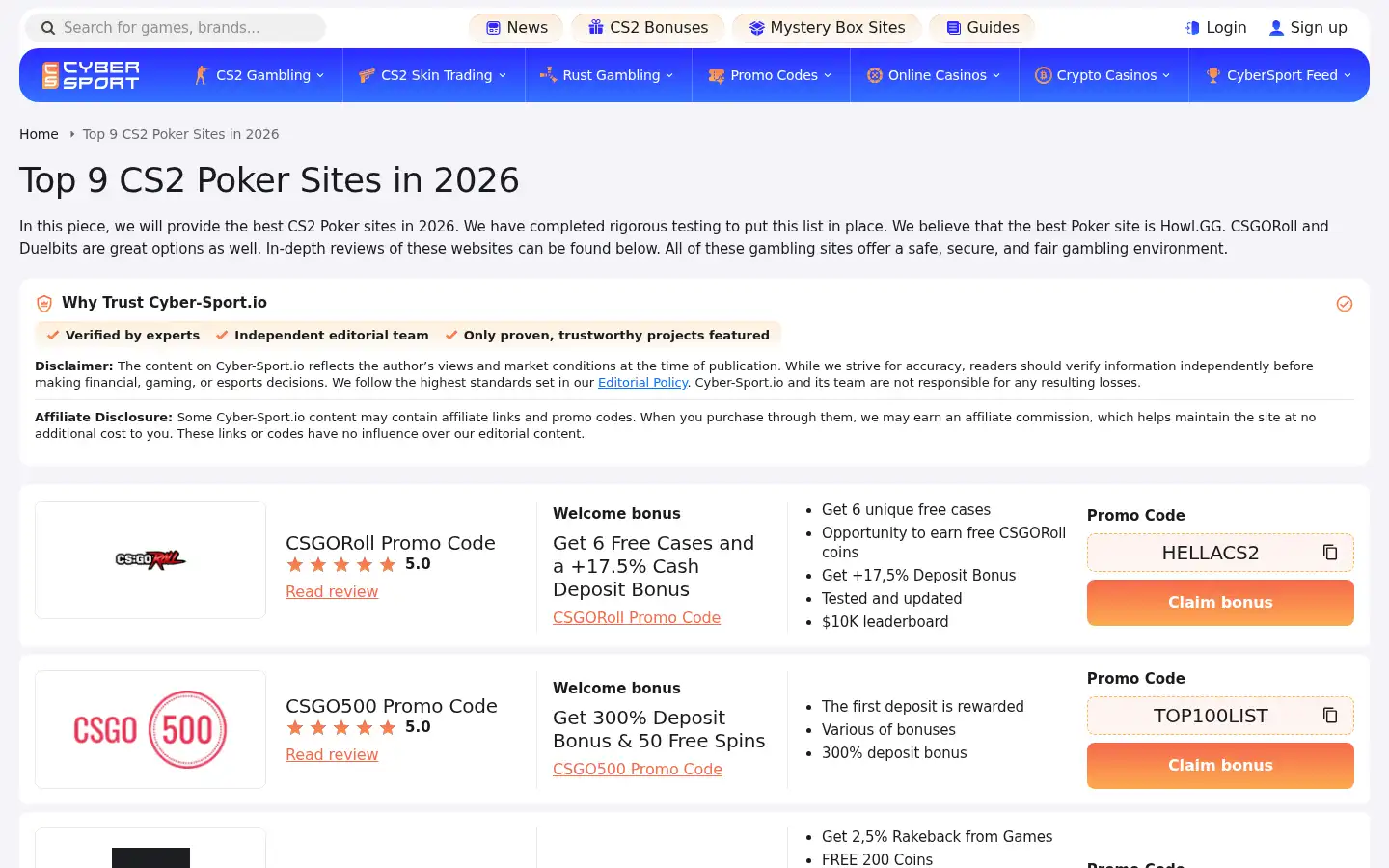Click 'Get 2,5% Rakeback from Games' bullet

(937, 836)
